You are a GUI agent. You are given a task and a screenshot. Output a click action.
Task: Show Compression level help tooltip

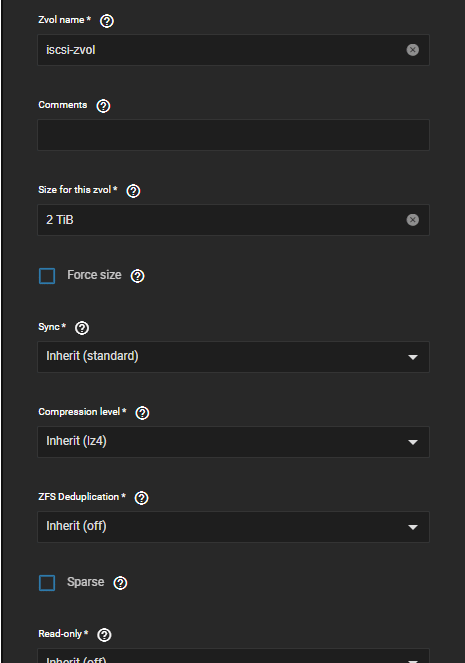(142, 413)
